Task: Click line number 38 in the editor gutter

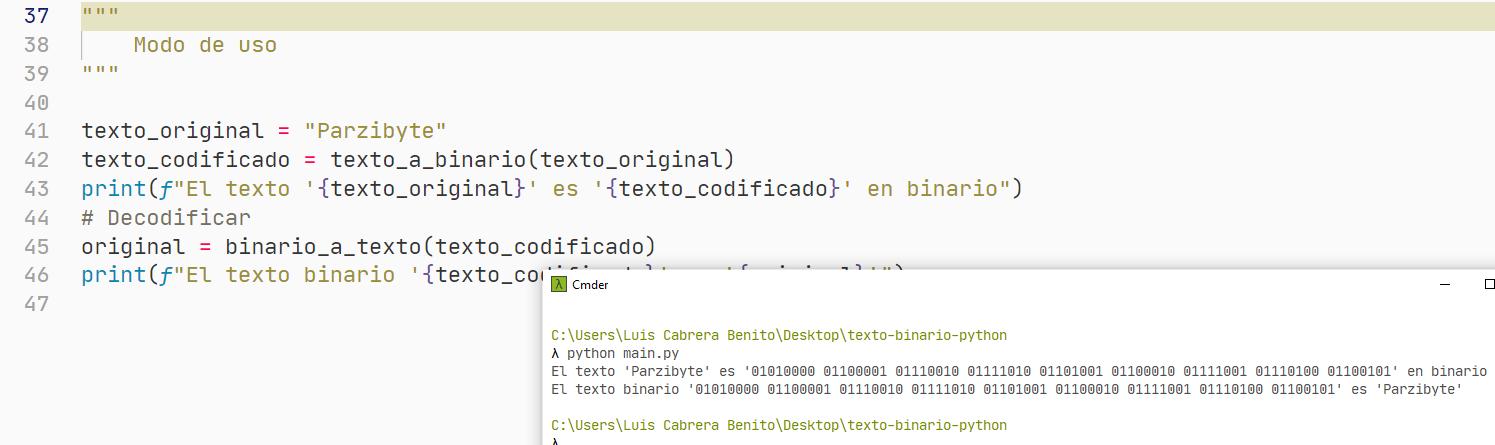Action: coord(36,45)
